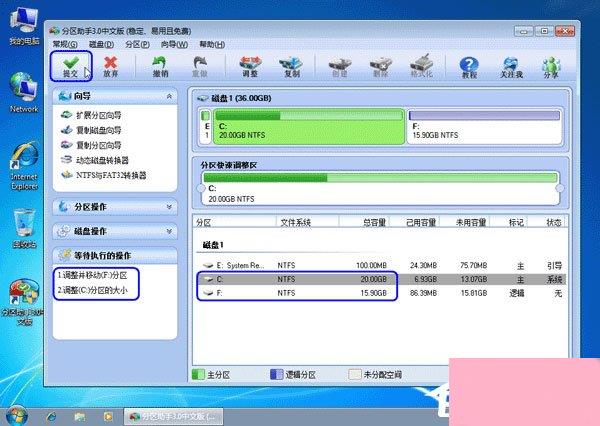Click the 格式化 (Format) toolbar icon
Image resolution: width=600 pixels, height=426 pixels.
point(421,66)
